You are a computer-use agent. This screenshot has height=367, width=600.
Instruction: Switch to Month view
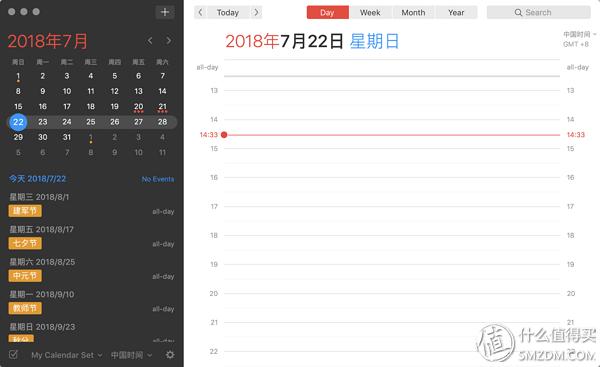coord(413,13)
